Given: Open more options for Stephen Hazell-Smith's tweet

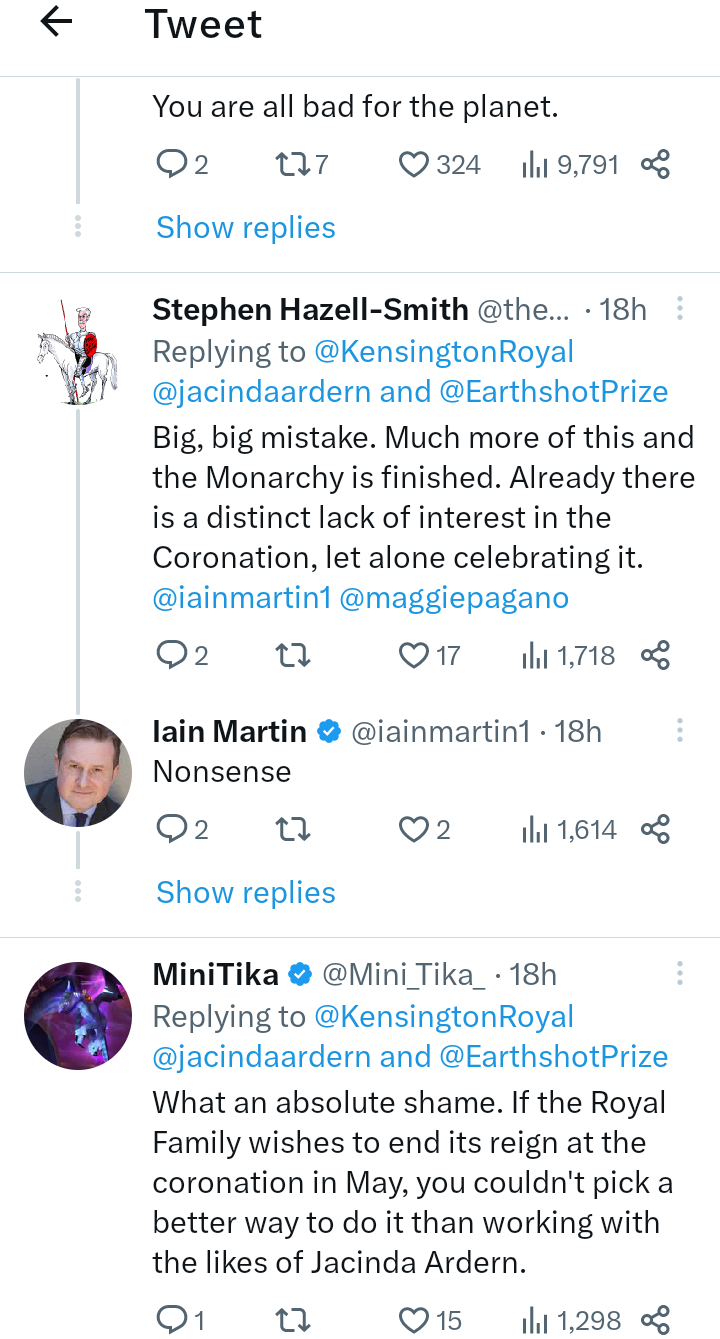Looking at the screenshot, I should (679, 309).
